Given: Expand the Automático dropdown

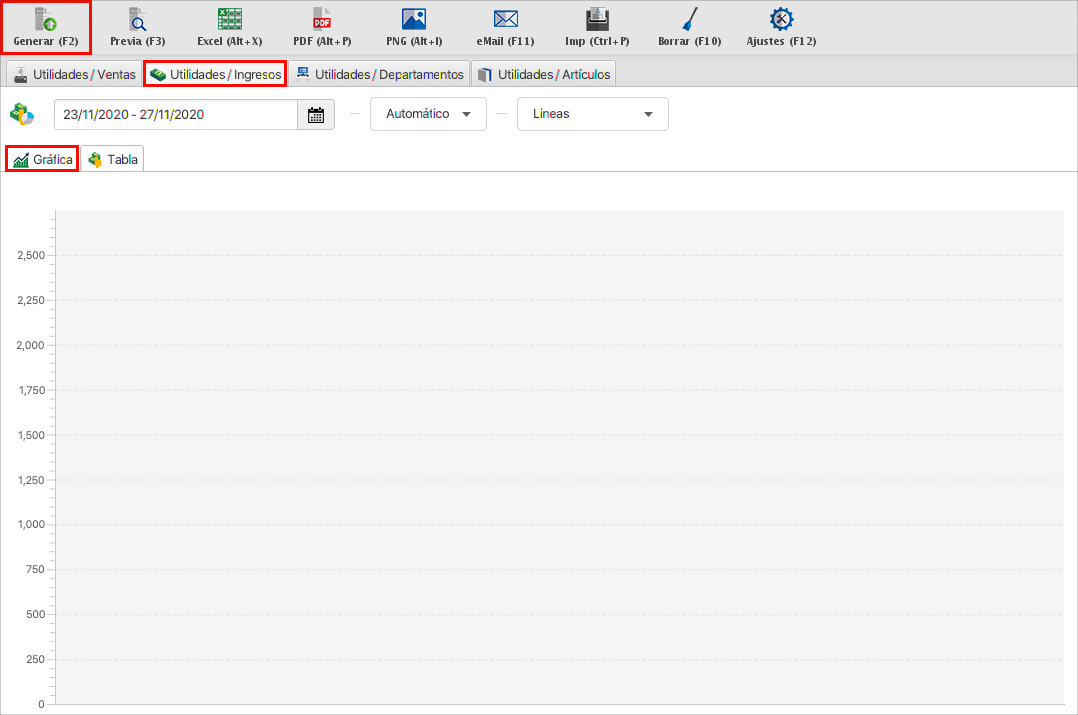Looking at the screenshot, I should [428, 114].
